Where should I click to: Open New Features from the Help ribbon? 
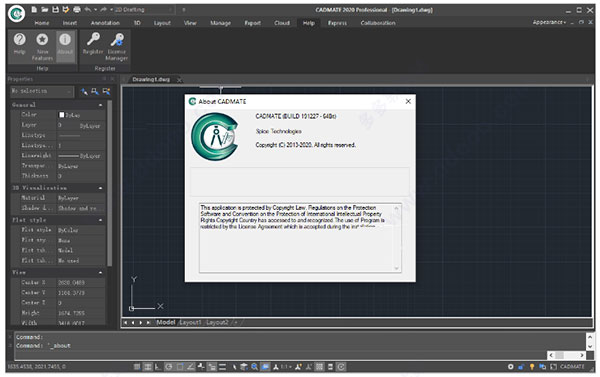click(x=42, y=47)
